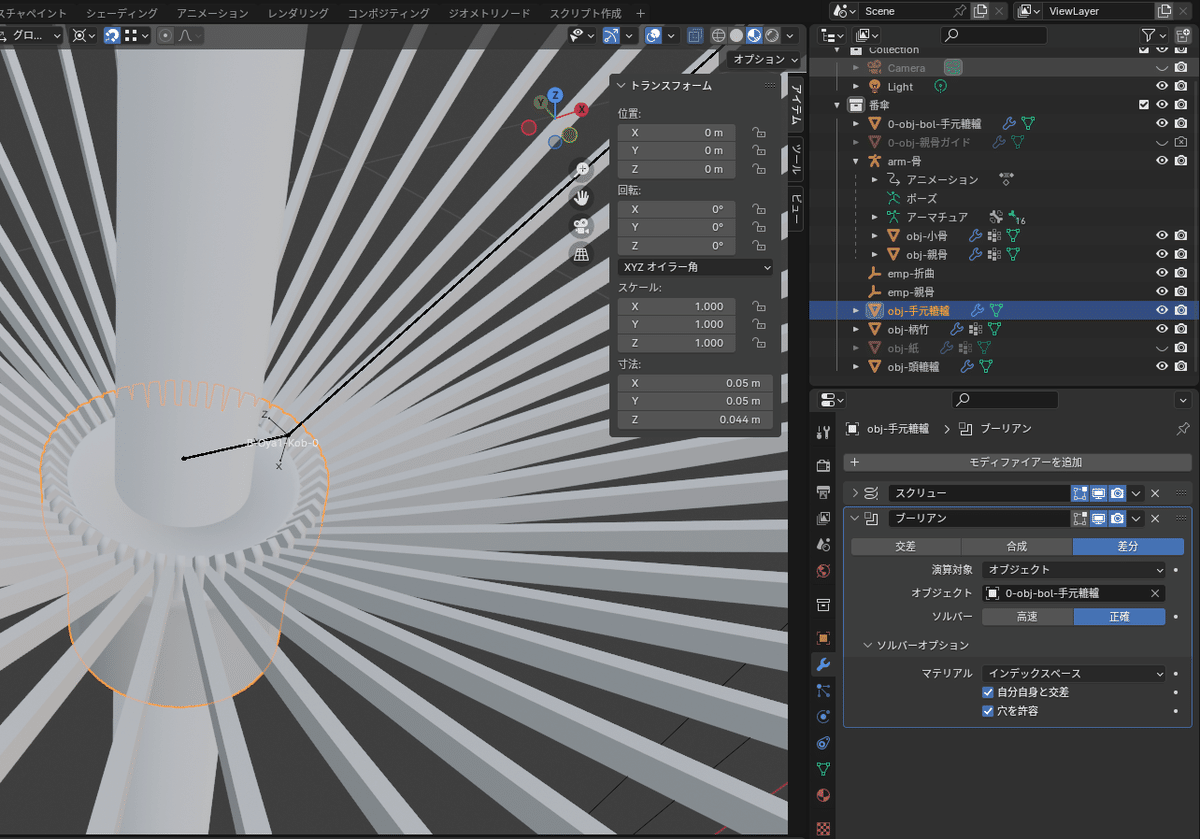Switch perspective/orthographic with the grid gizmo
Screen dimensions: 1200x839
pyautogui.click(x=582, y=253)
